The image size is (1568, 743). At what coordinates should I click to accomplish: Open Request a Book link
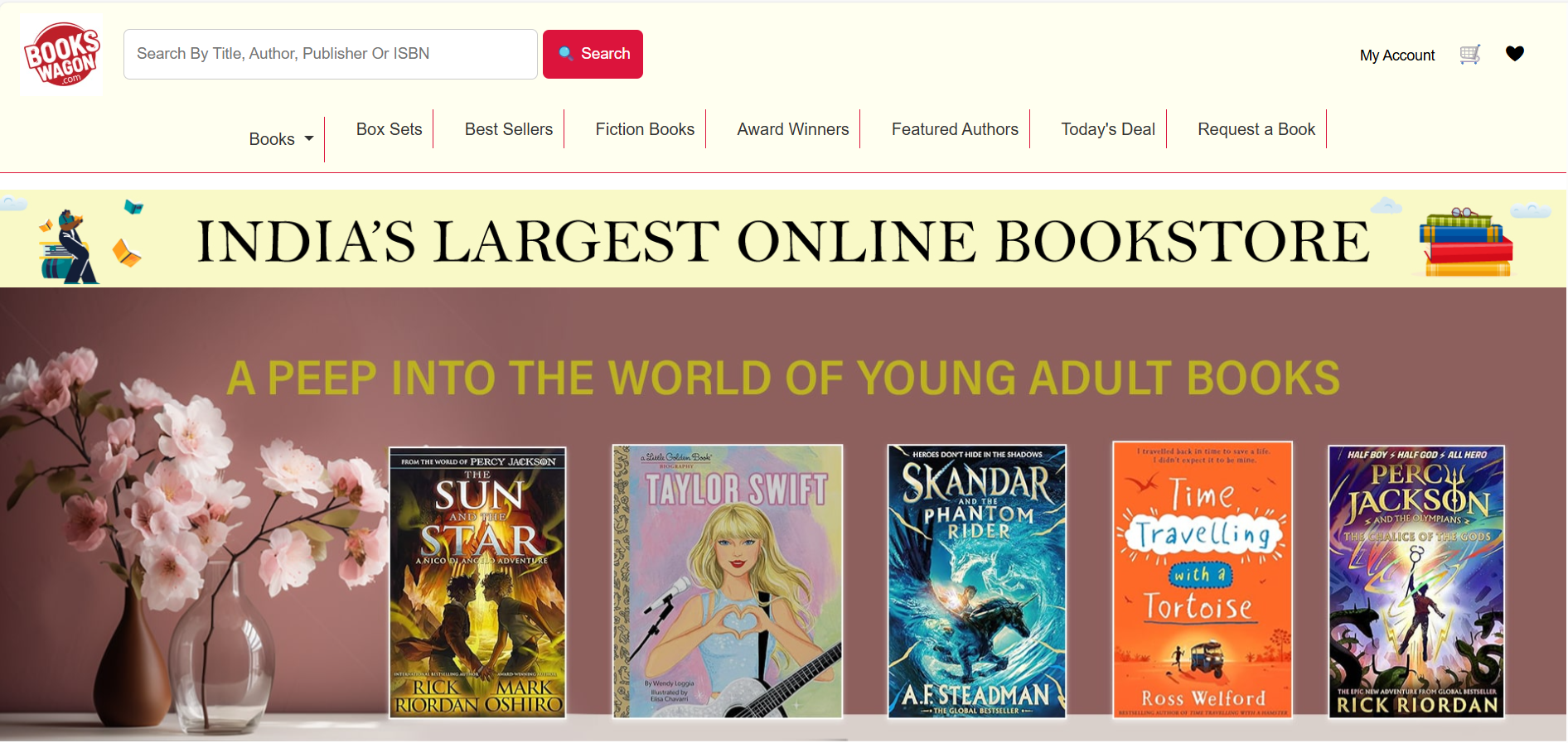tap(1256, 129)
